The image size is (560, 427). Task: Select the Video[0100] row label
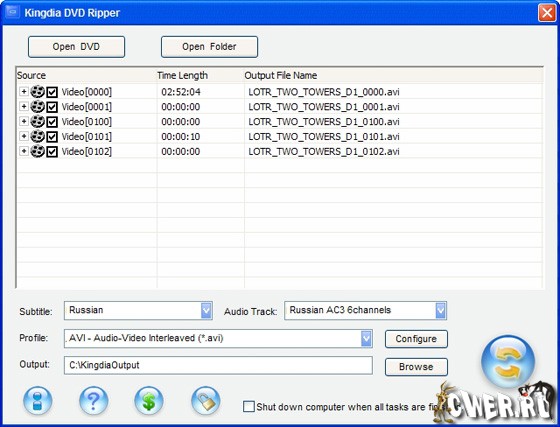(x=86, y=122)
